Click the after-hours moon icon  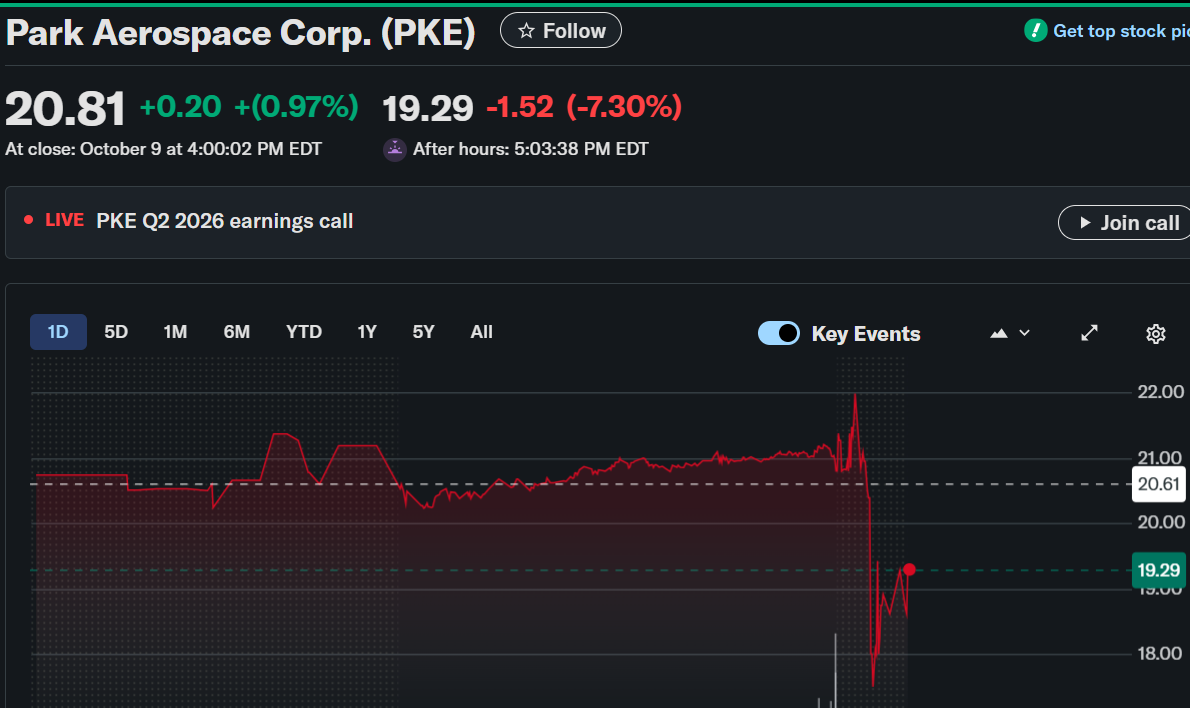coord(395,150)
